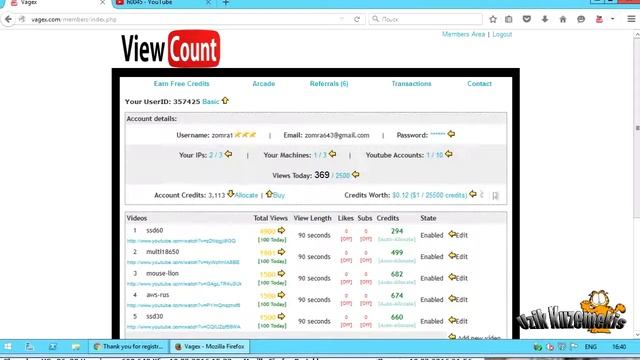Click the upgrade arrow next to Basic

click(x=225, y=100)
